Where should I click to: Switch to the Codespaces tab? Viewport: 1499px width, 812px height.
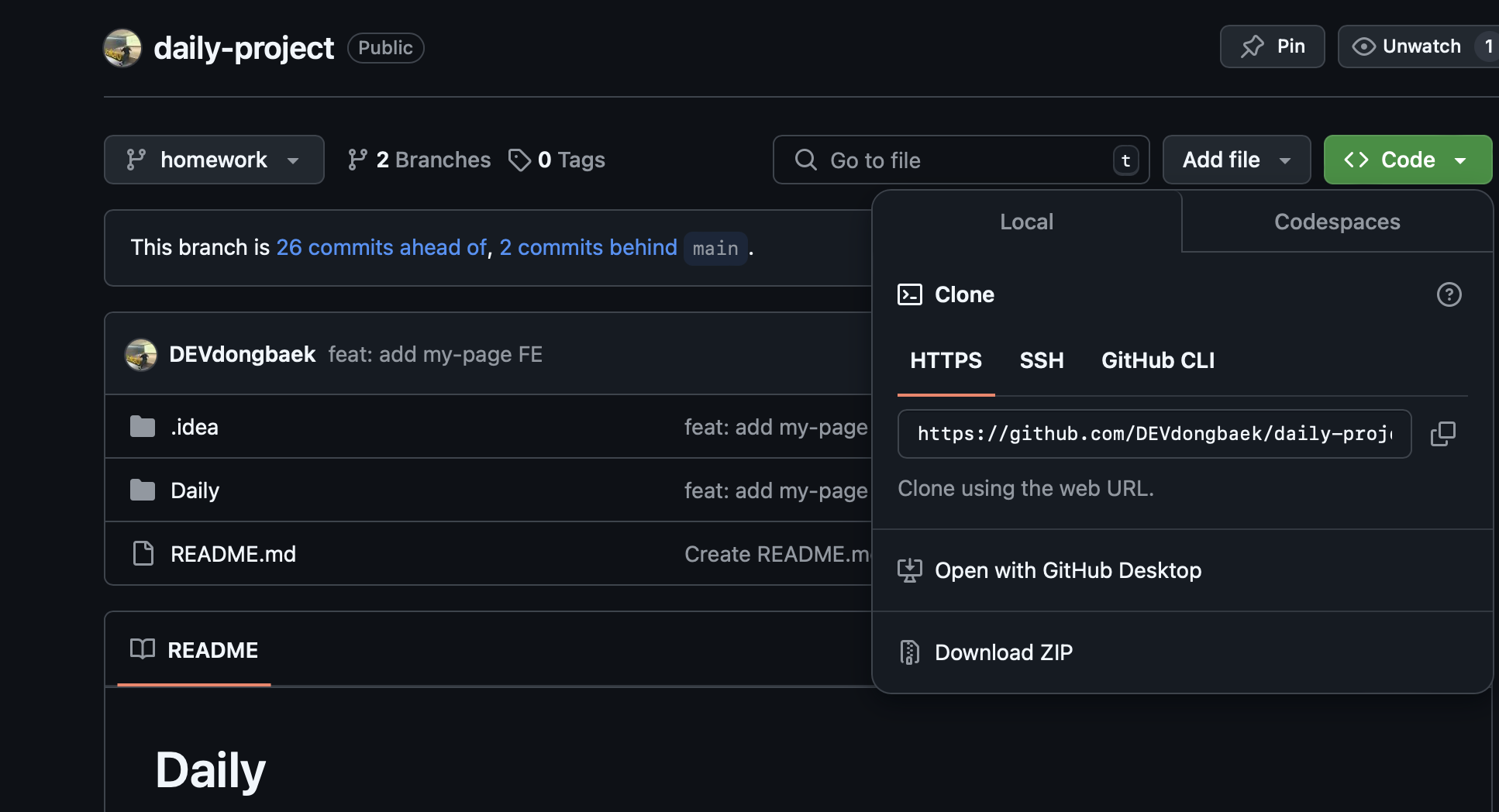tap(1337, 222)
